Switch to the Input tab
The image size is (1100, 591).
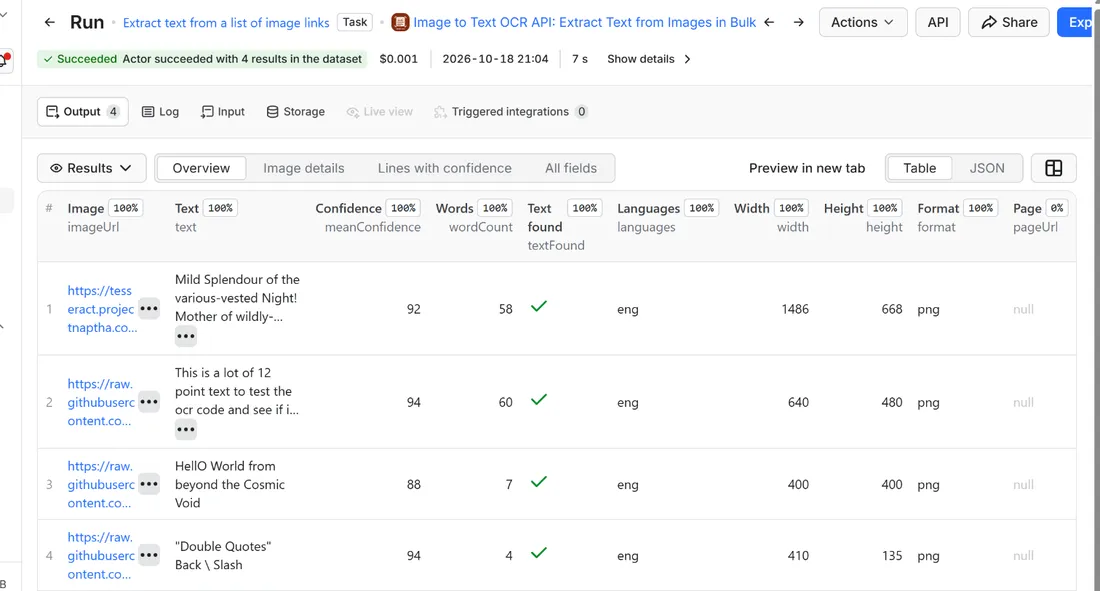point(222,112)
